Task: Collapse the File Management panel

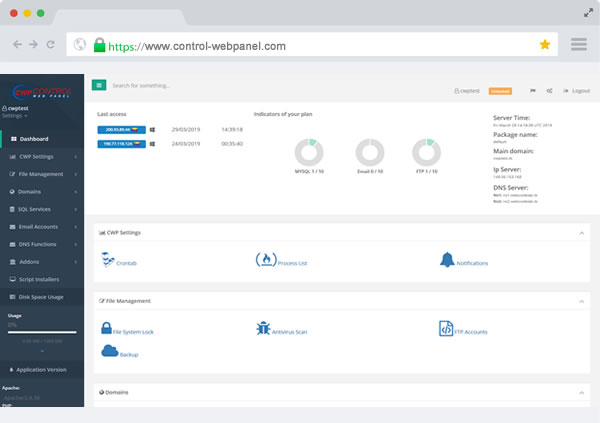Action: (581, 300)
